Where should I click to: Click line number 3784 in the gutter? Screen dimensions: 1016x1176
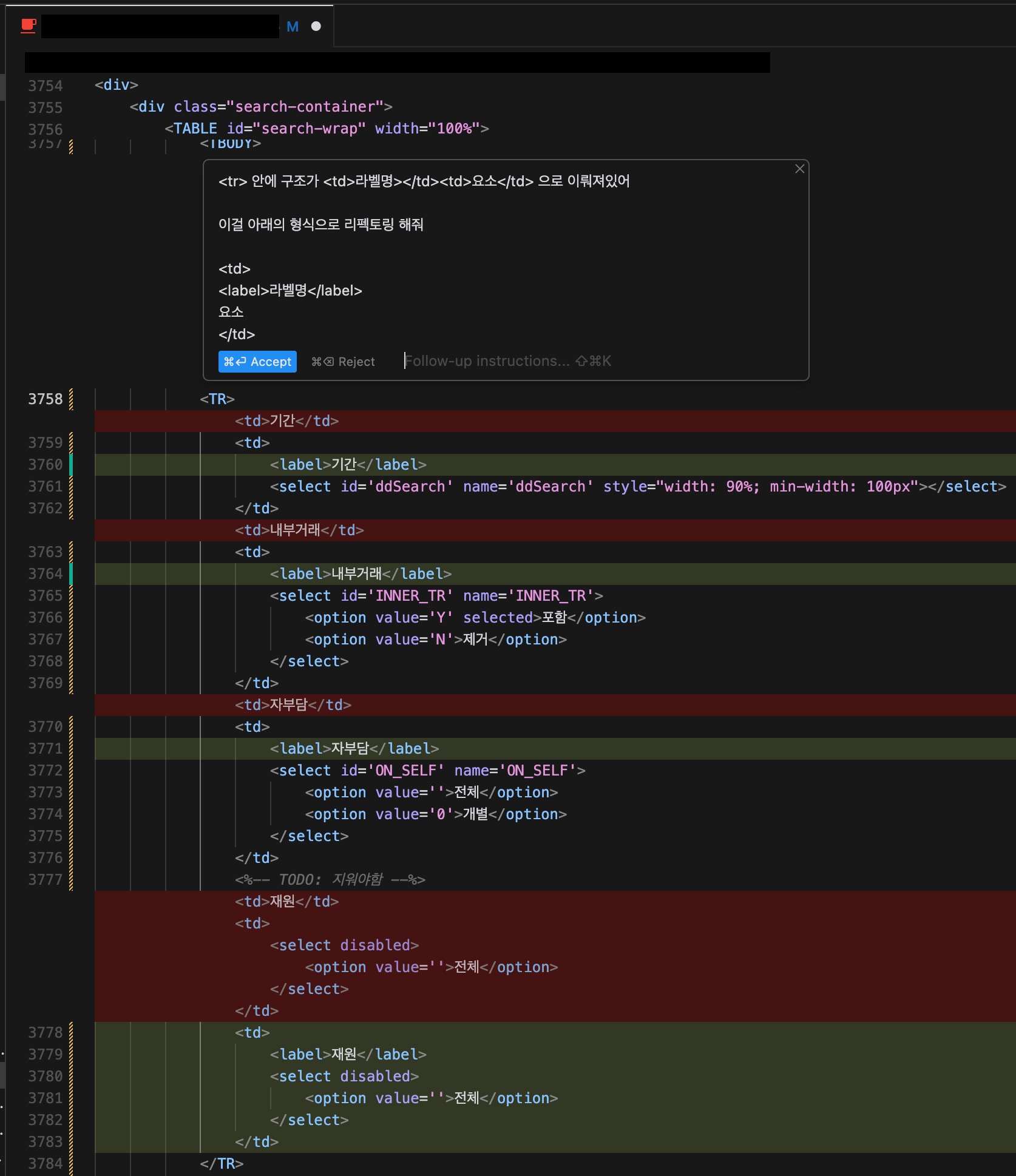click(46, 1164)
